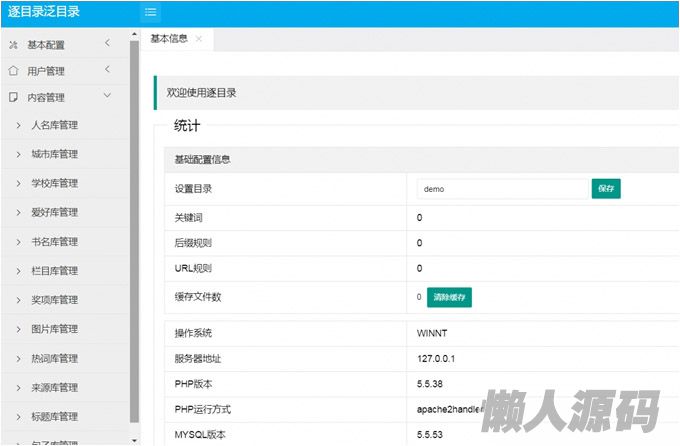
Task: Open 热词库管理 menu item
Action: coord(68,358)
